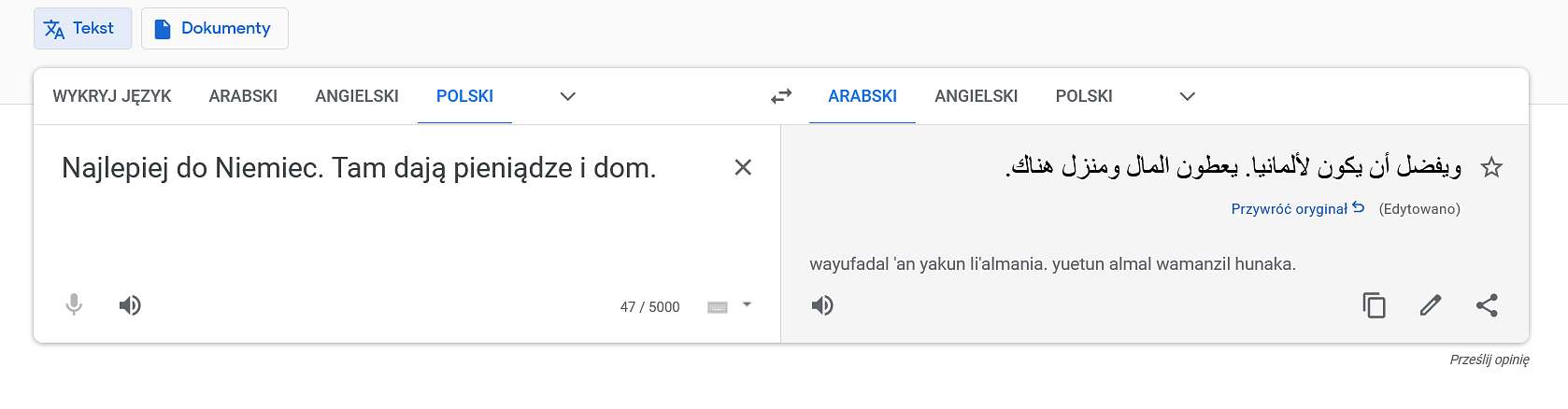Save translation with star icon

tap(1491, 168)
